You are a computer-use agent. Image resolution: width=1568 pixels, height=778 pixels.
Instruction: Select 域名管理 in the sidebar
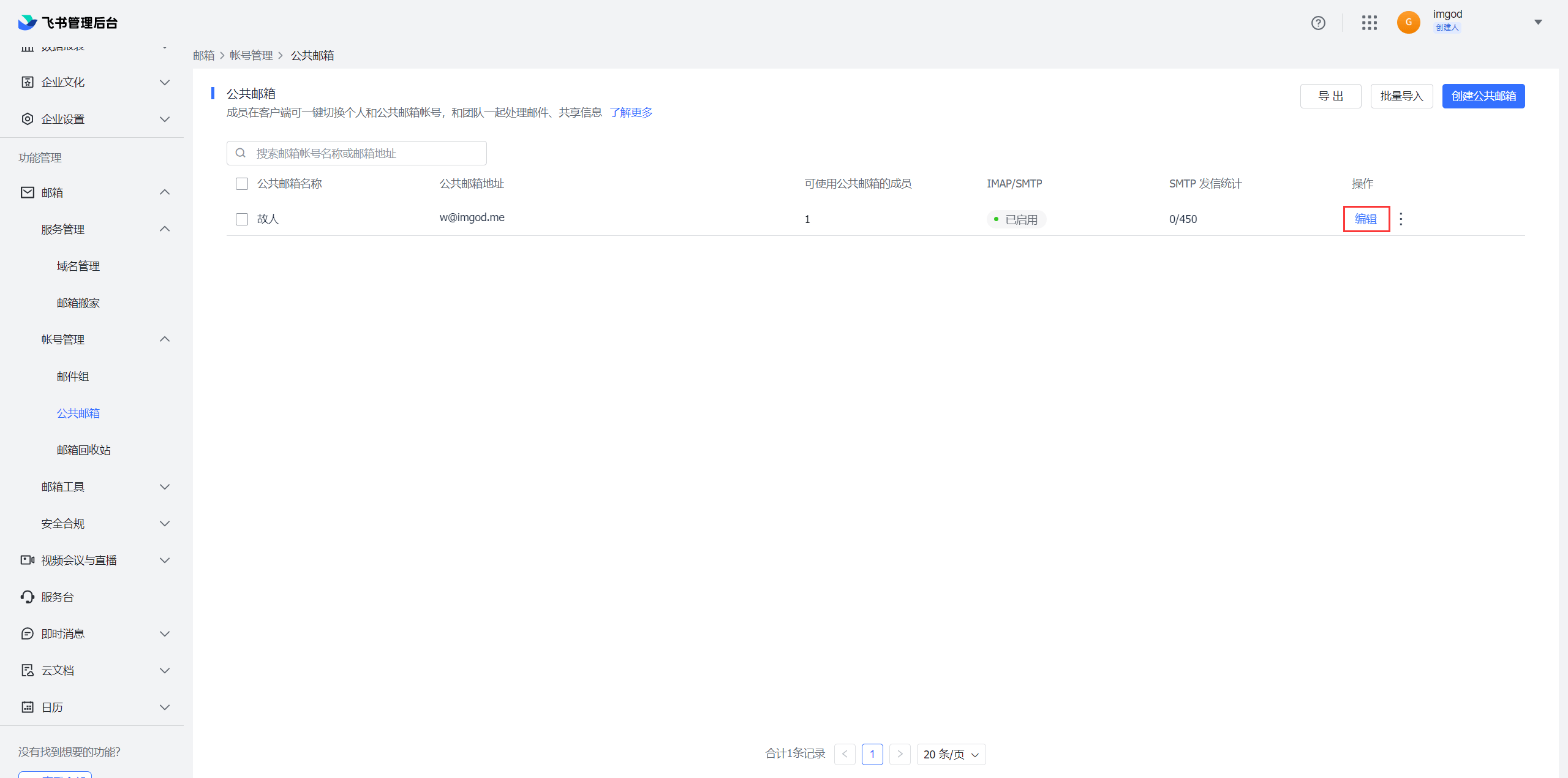[x=78, y=266]
